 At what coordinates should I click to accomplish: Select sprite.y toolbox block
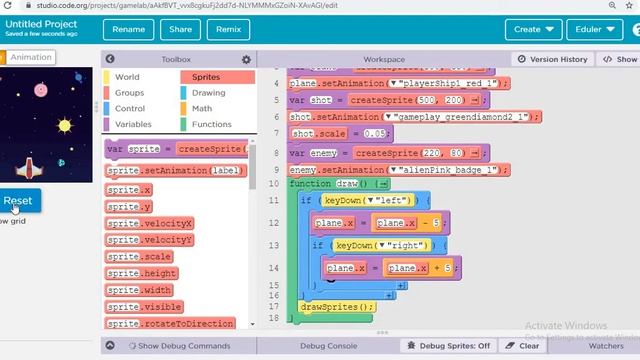point(129,207)
